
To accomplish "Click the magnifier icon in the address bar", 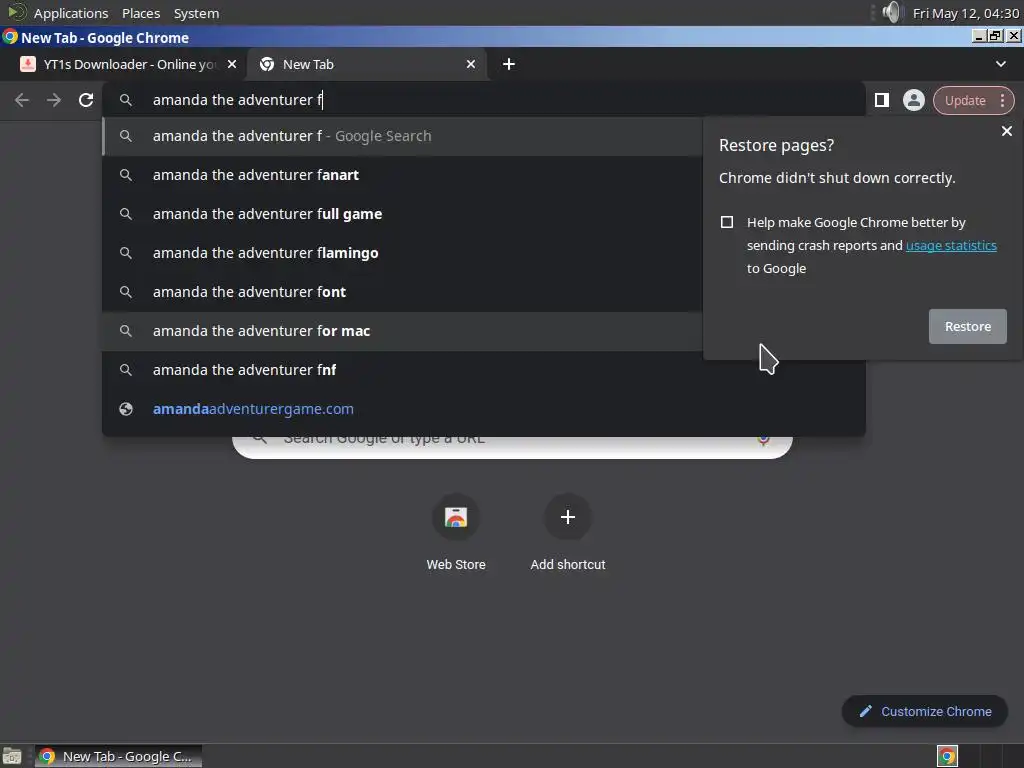I will pos(126,100).
